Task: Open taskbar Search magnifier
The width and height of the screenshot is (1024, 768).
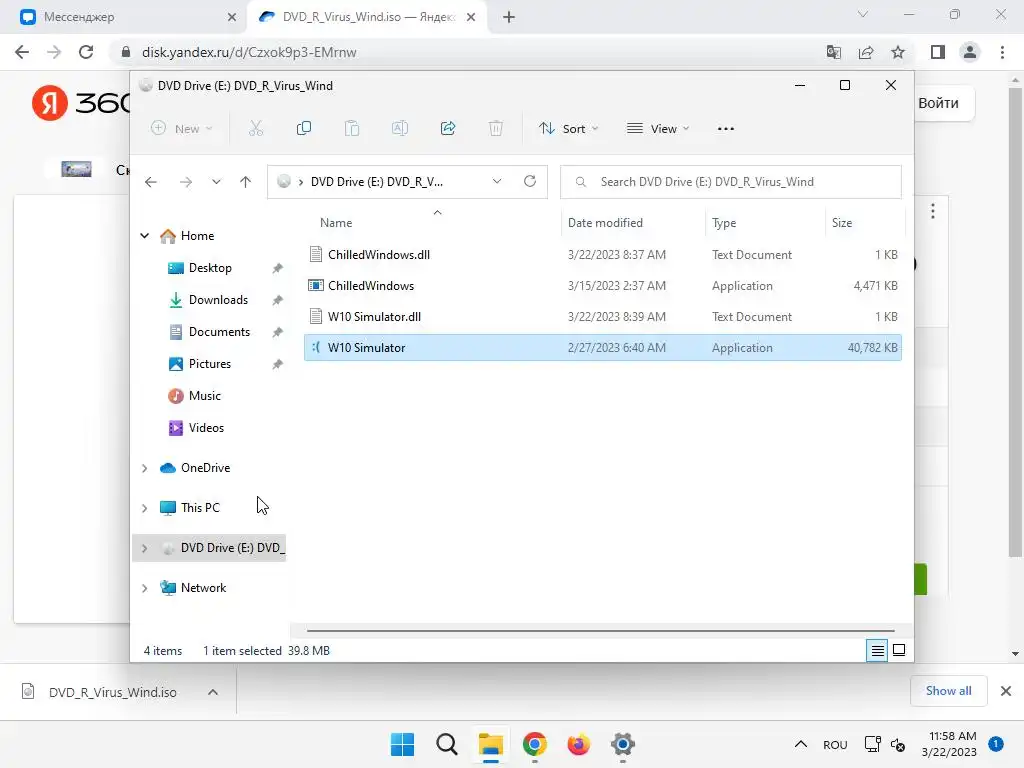Action: pos(447,744)
